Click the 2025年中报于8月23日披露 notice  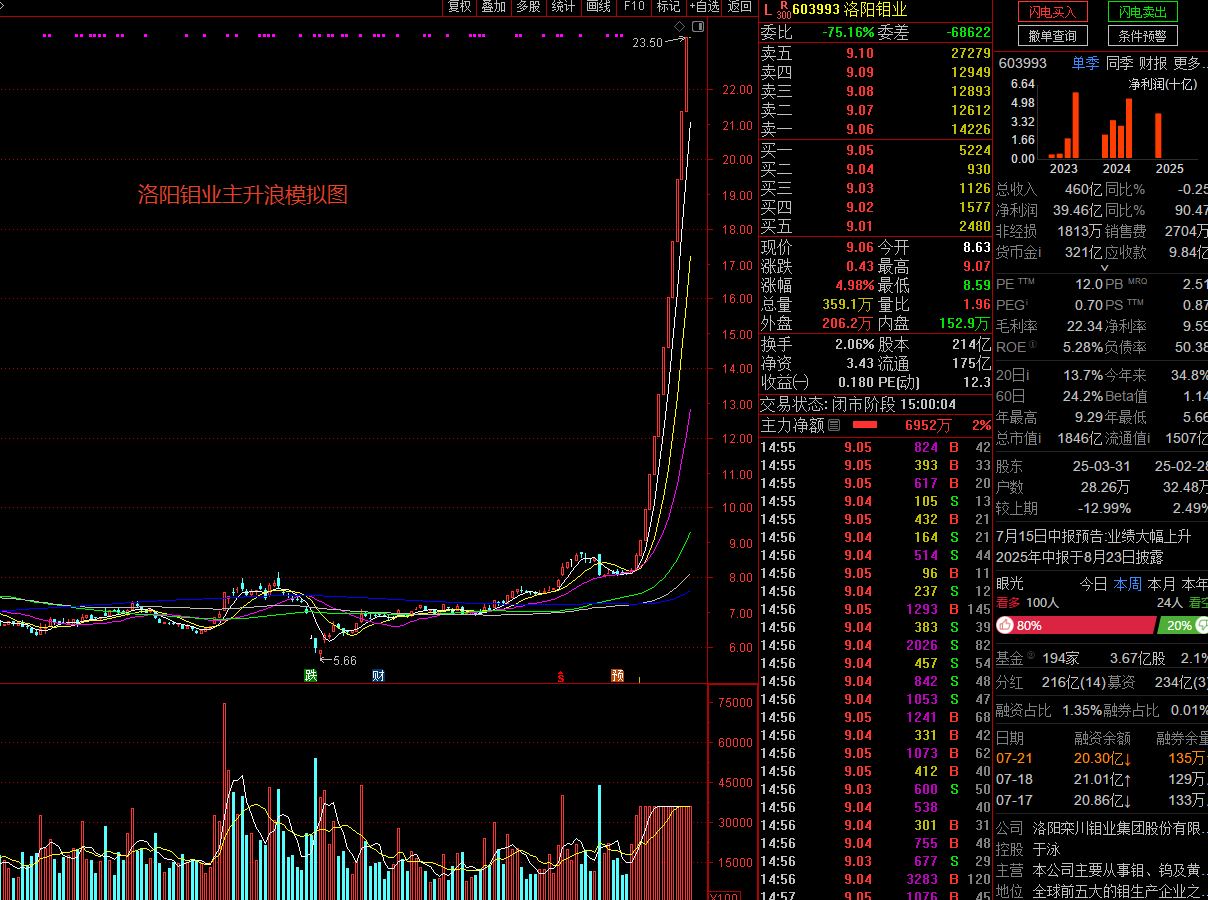pos(1080,557)
